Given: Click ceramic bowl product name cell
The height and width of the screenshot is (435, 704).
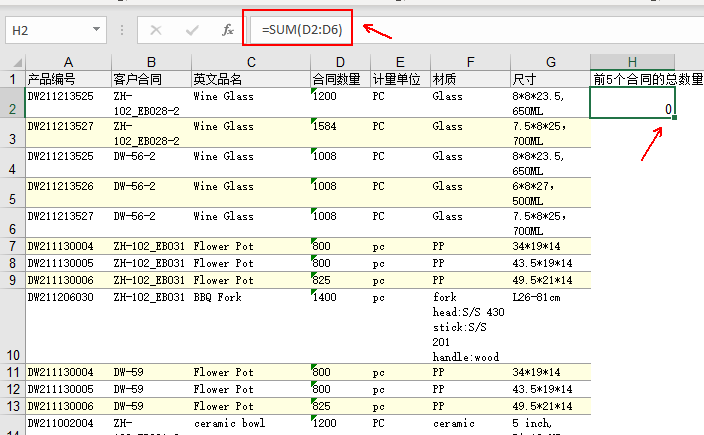Looking at the screenshot, I should click(x=251, y=425).
